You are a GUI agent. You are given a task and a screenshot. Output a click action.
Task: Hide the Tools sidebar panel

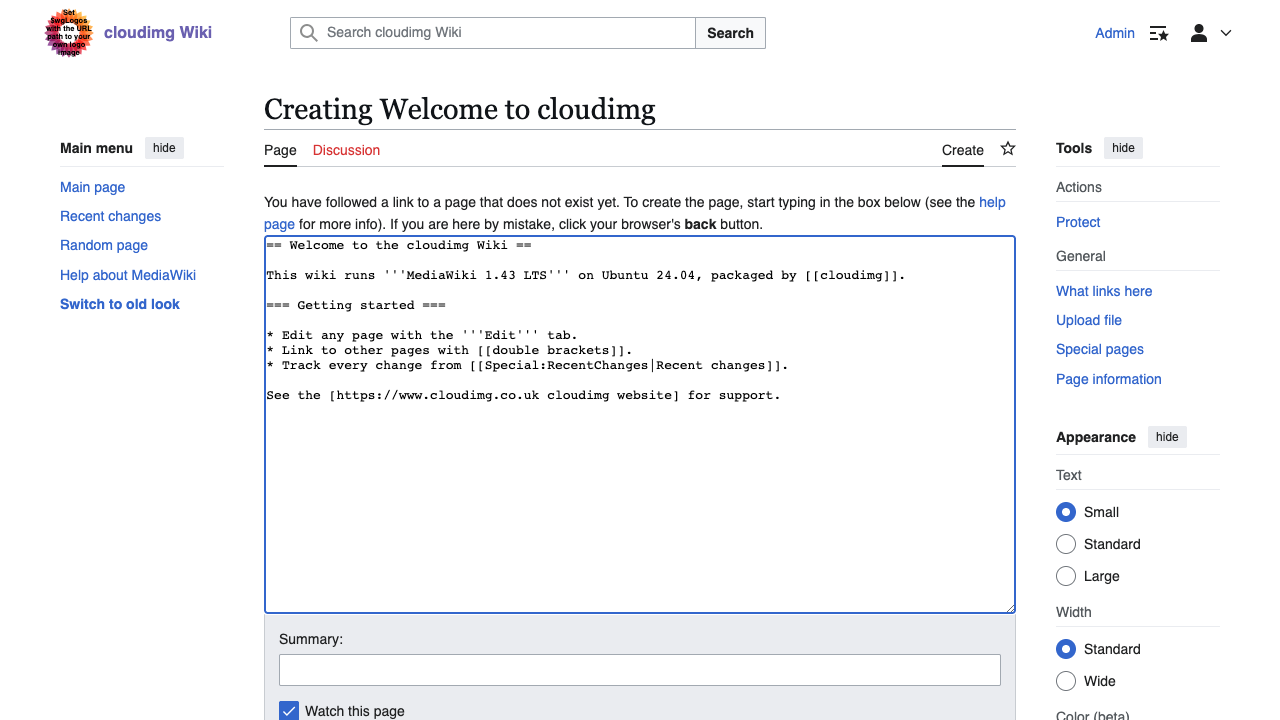click(x=1123, y=148)
